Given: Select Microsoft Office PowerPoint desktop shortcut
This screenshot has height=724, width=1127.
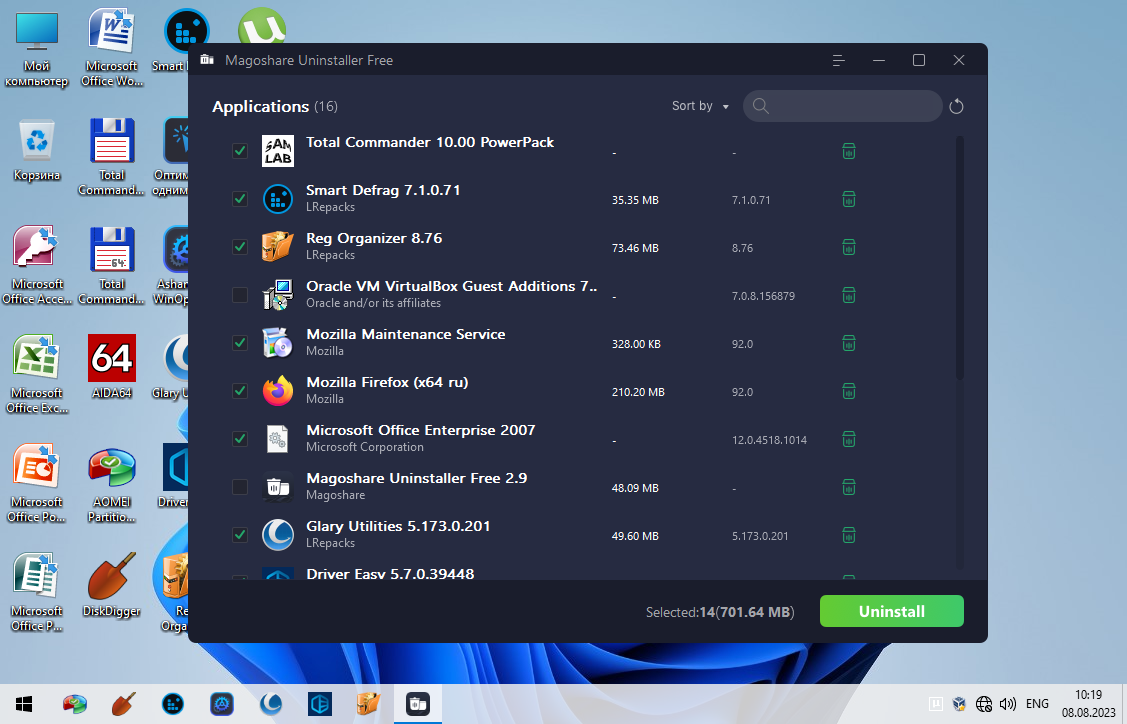Looking at the screenshot, I should pyautogui.click(x=37, y=483).
